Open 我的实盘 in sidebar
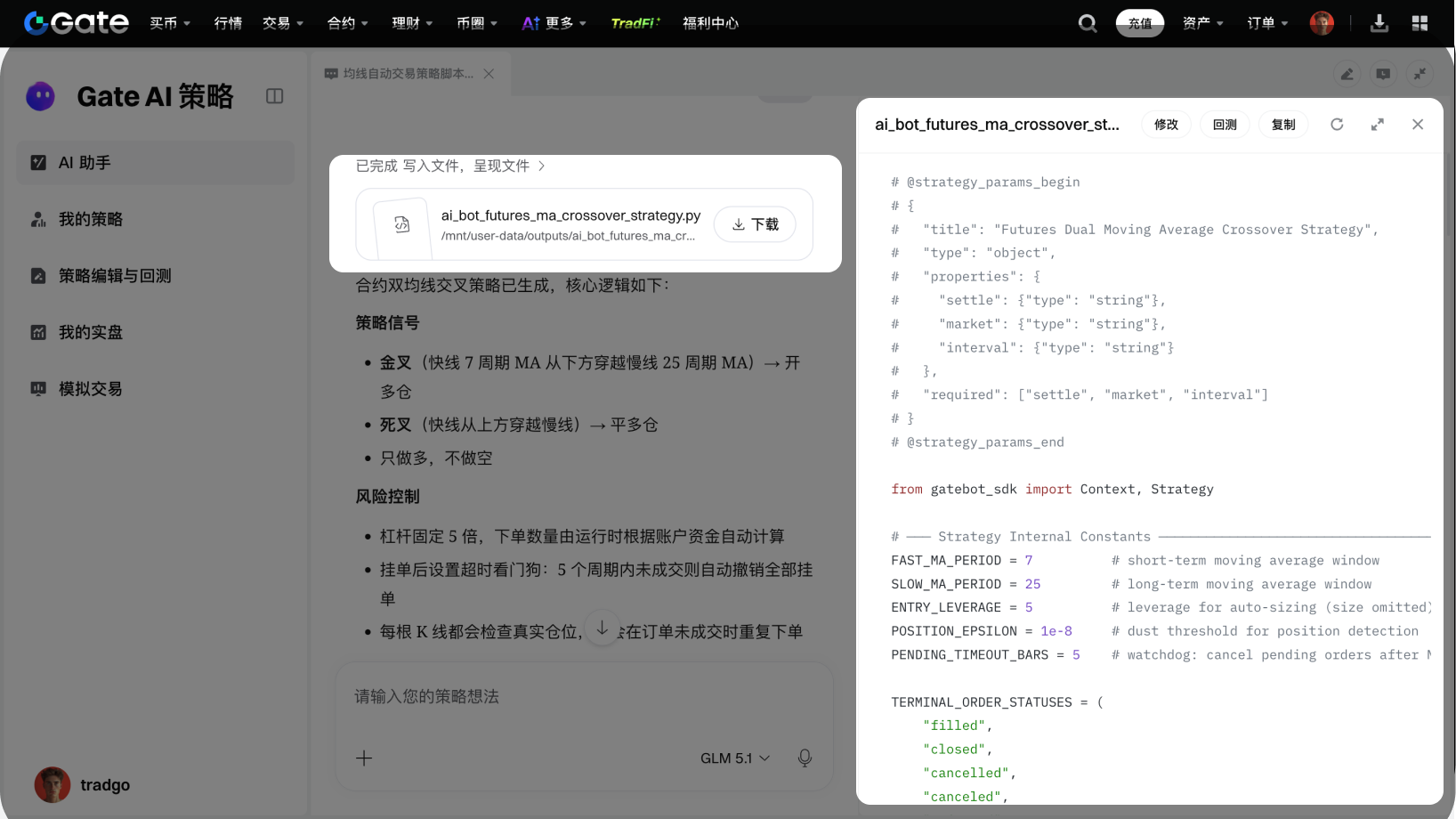Image resolution: width=1456 pixels, height=819 pixels. (x=156, y=332)
